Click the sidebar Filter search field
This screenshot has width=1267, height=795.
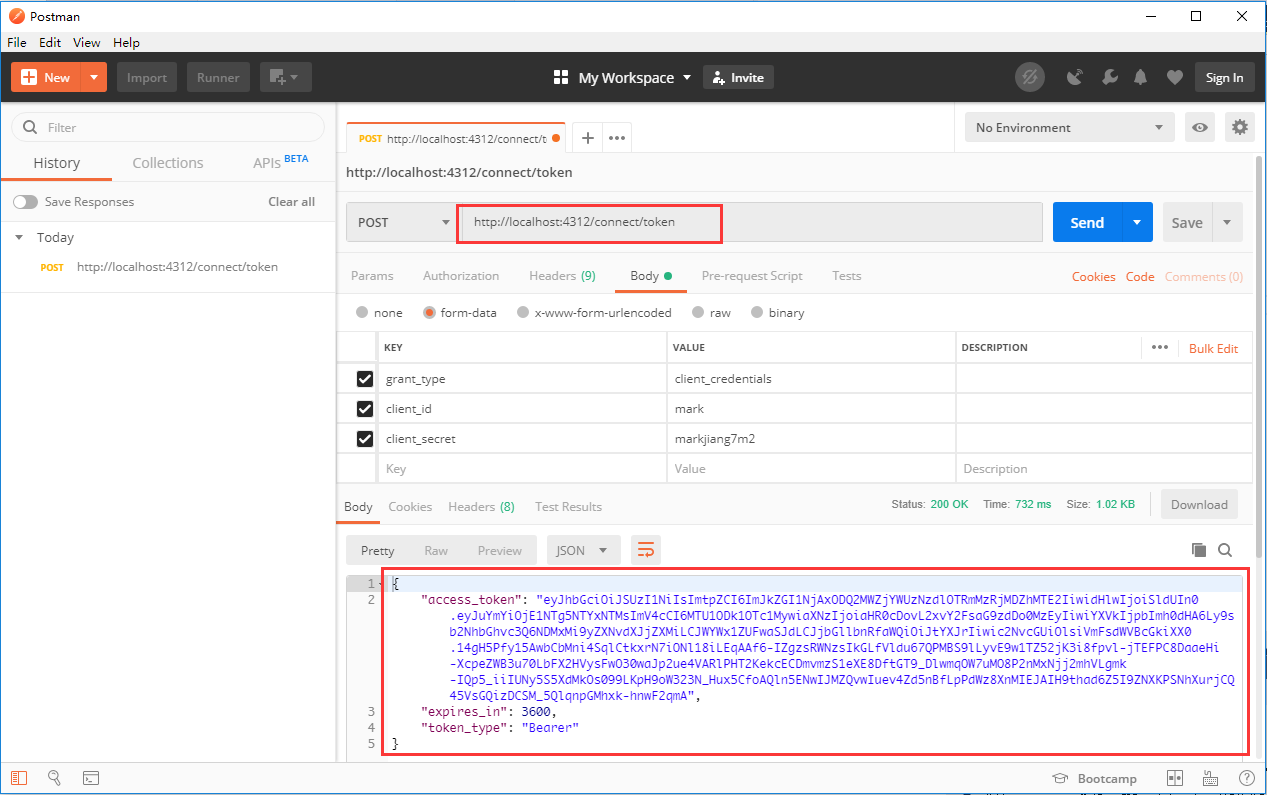point(168,127)
